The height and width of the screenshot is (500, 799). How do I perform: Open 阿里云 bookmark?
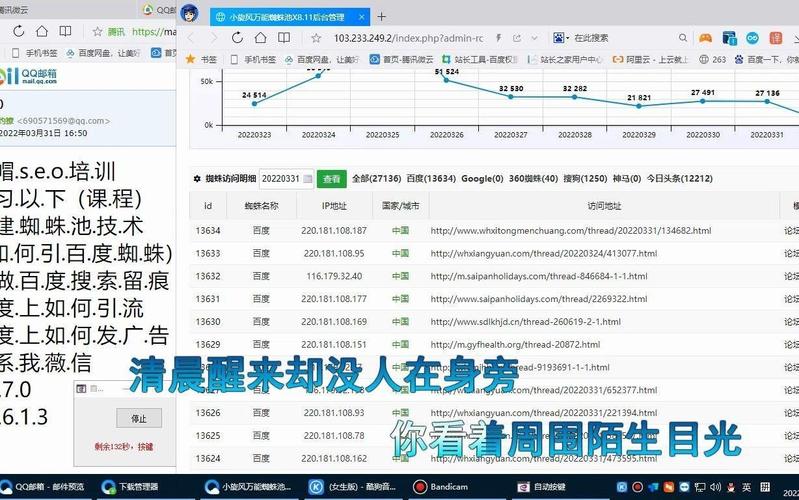pyautogui.click(x=650, y=59)
